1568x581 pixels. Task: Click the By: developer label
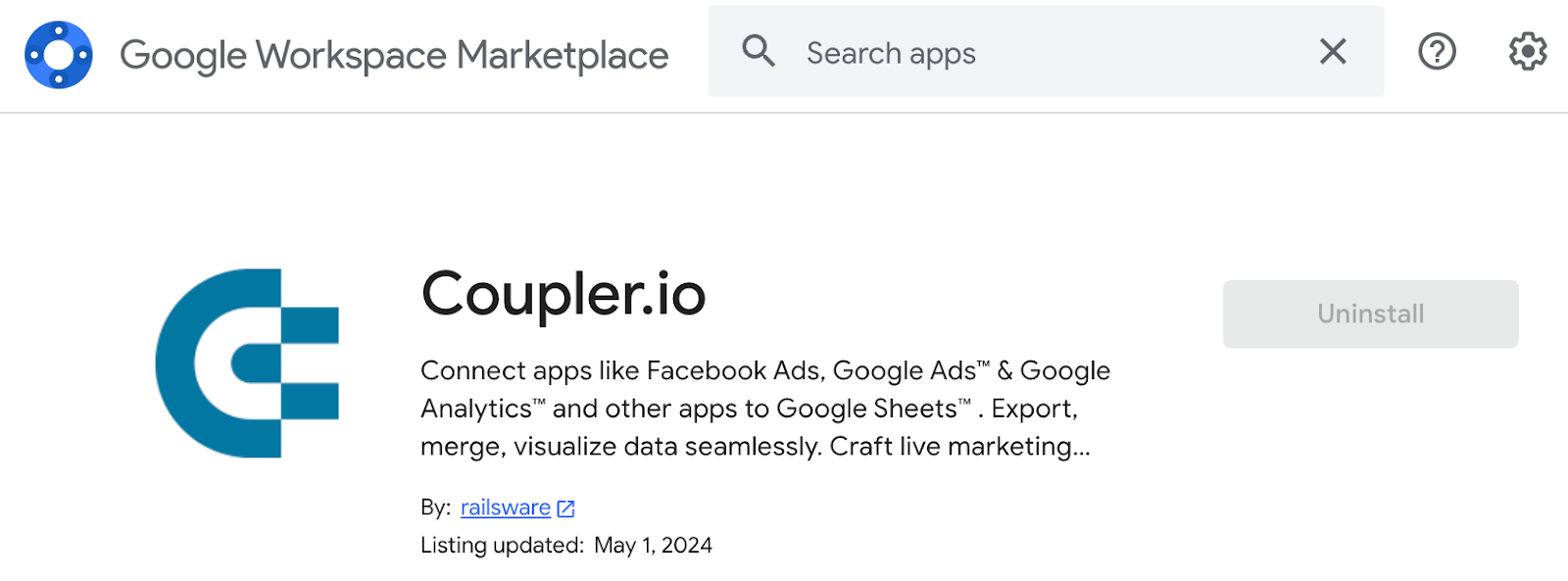[x=435, y=508]
